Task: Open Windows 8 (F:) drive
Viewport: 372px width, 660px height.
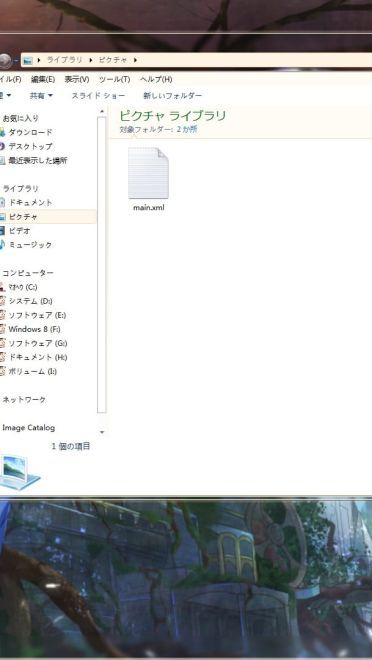Action: point(35,329)
